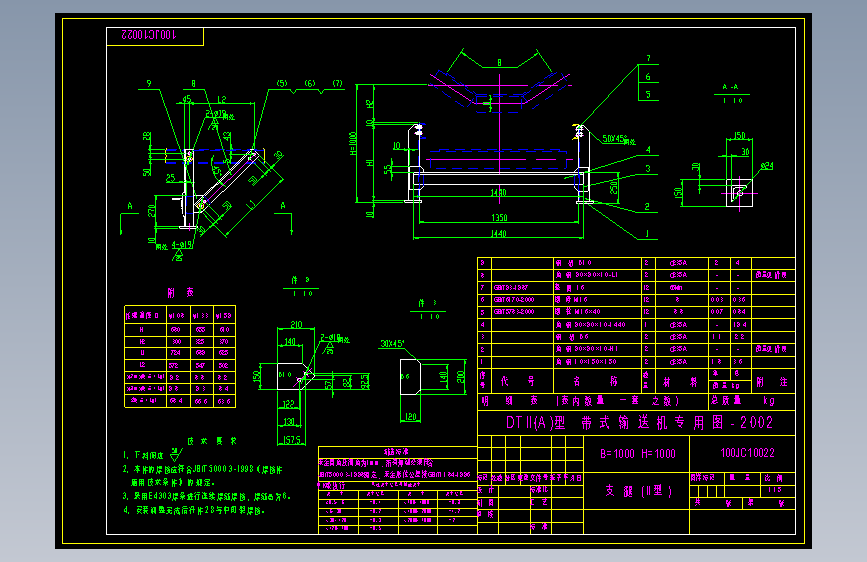Click the B belt width dimension label

click(499, 63)
